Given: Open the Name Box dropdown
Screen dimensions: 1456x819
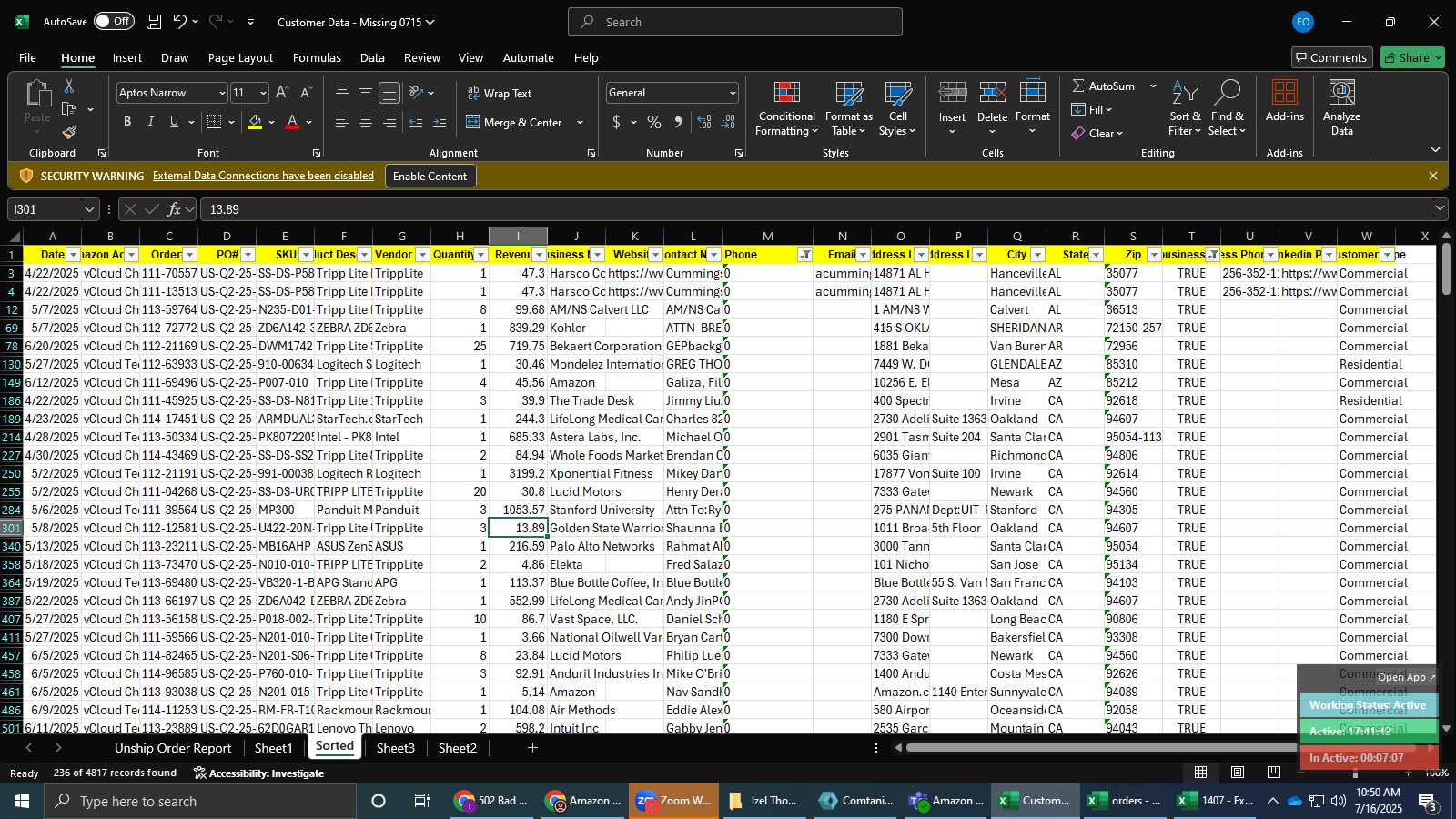Looking at the screenshot, I should [x=89, y=209].
